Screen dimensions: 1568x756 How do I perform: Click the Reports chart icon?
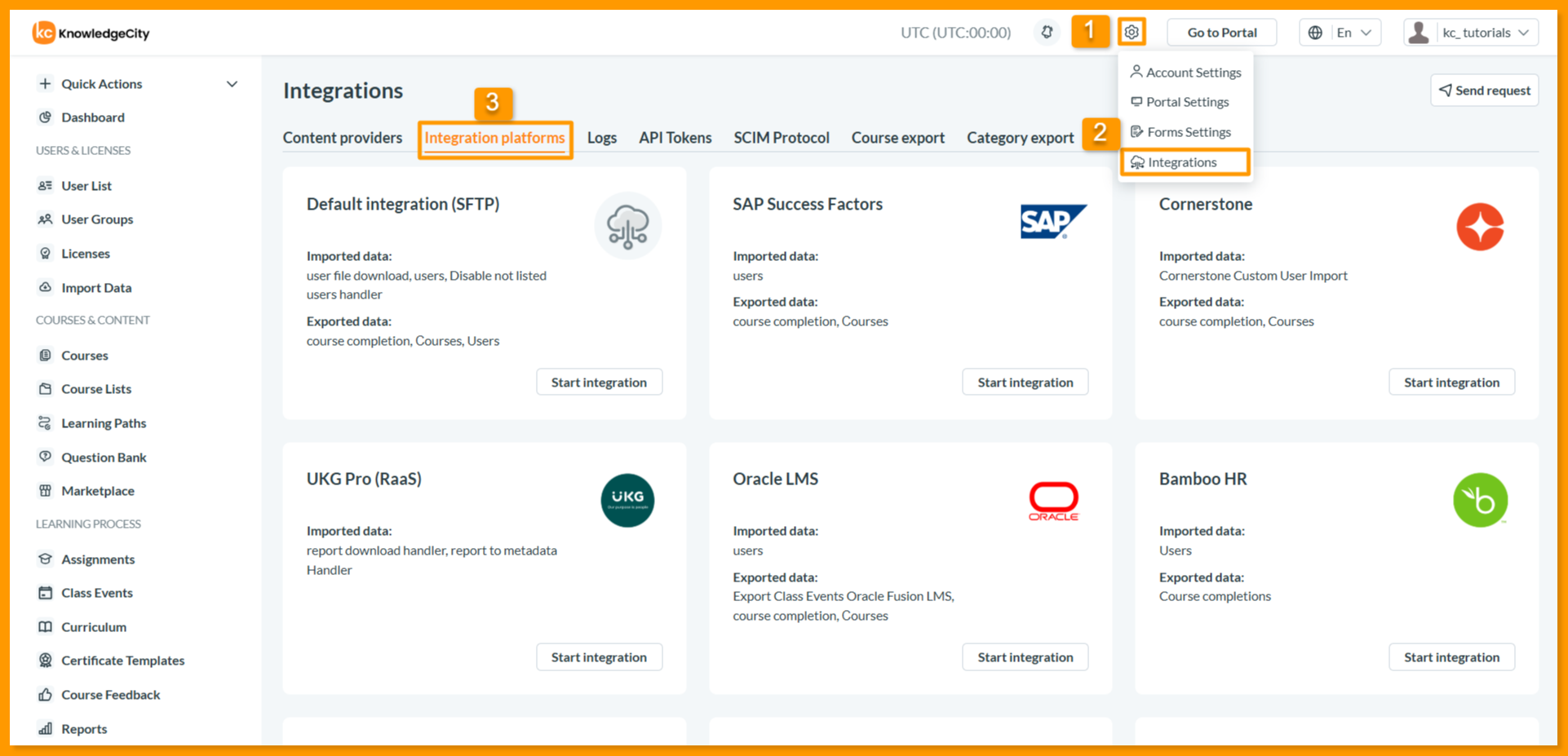(45, 729)
